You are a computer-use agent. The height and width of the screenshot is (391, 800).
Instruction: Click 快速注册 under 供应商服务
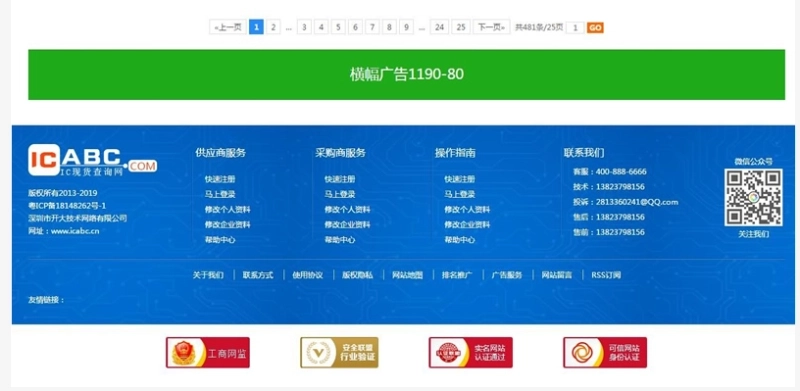coord(220,179)
